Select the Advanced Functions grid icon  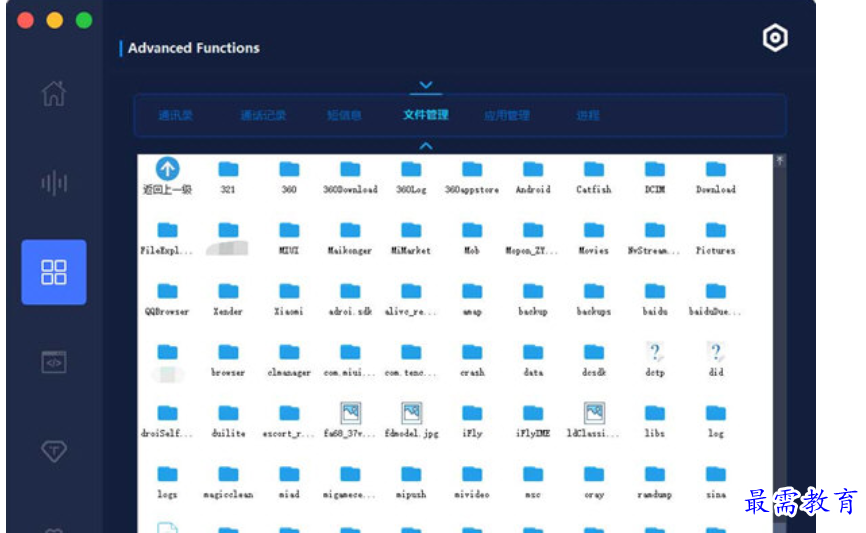pyautogui.click(x=54, y=272)
